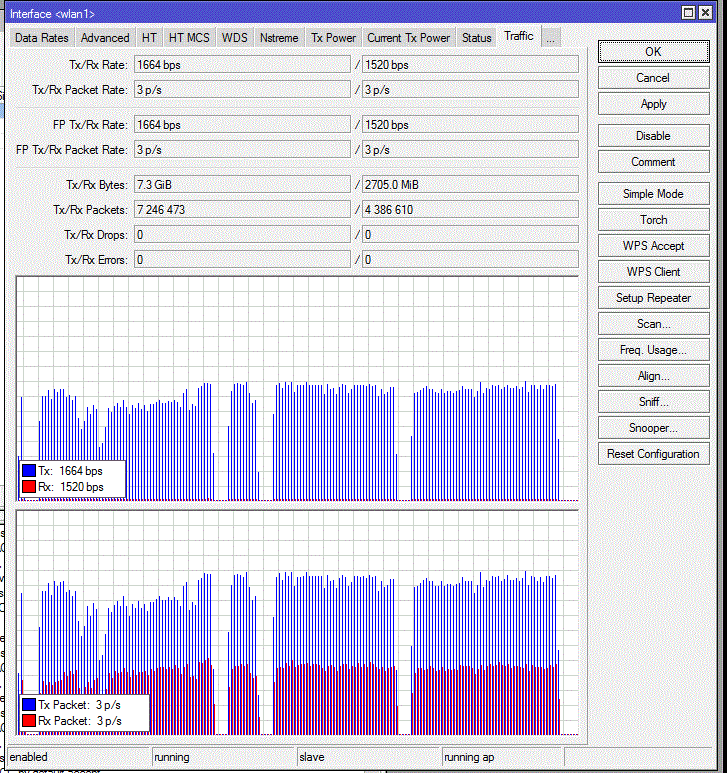Screen dimensions: 727x773
Task: Click the Rx Packets field 4 386 610
Action: 470,210
